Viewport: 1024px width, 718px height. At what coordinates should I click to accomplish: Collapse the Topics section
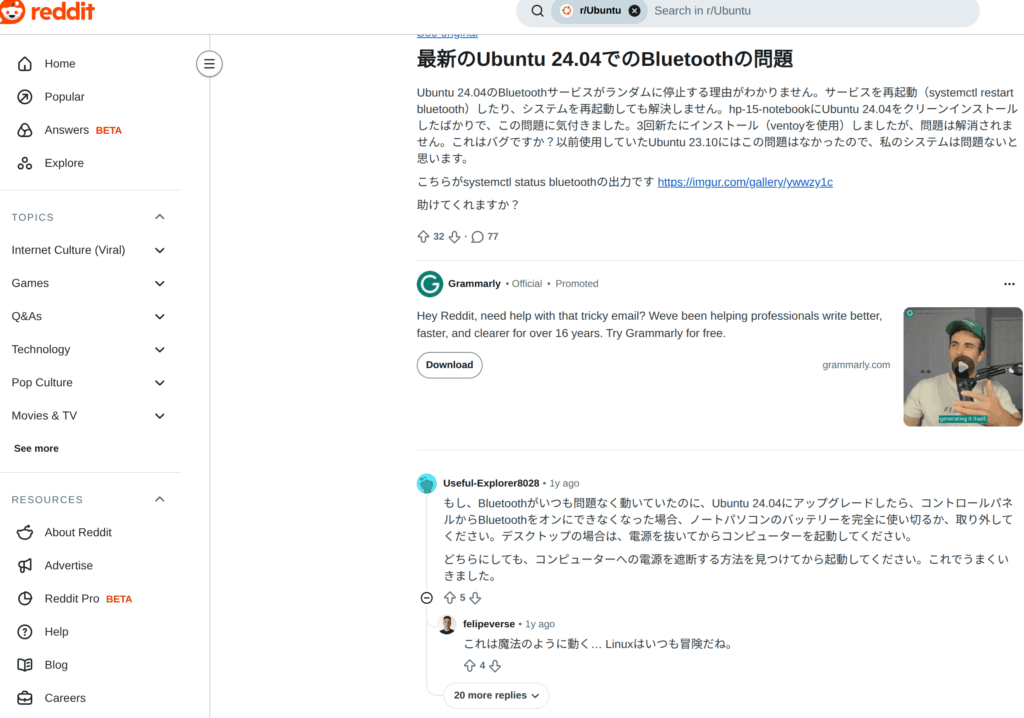(x=159, y=217)
